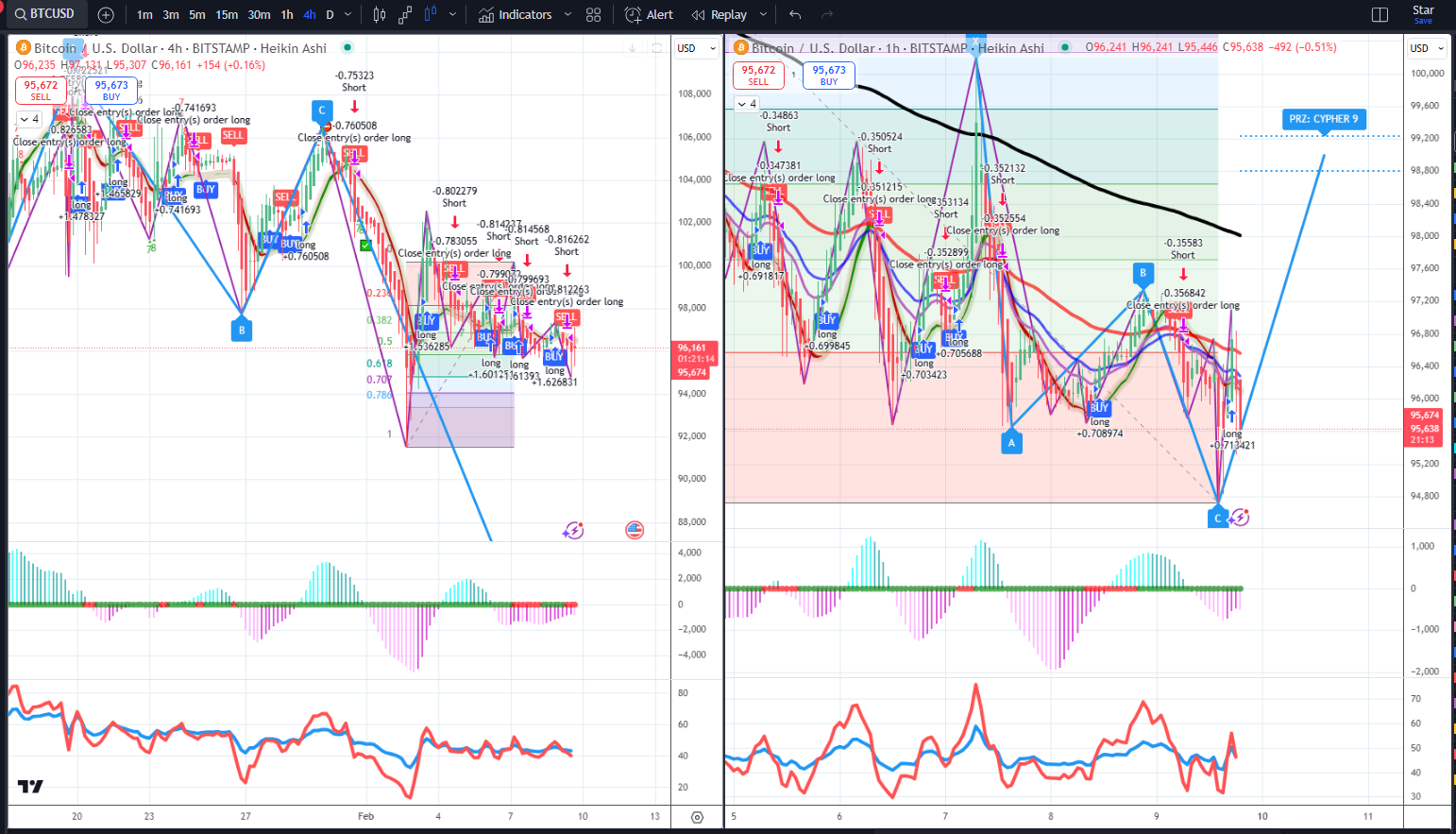Screen dimensions: 1456x834
Task: Create a new Alert
Action: (650, 14)
